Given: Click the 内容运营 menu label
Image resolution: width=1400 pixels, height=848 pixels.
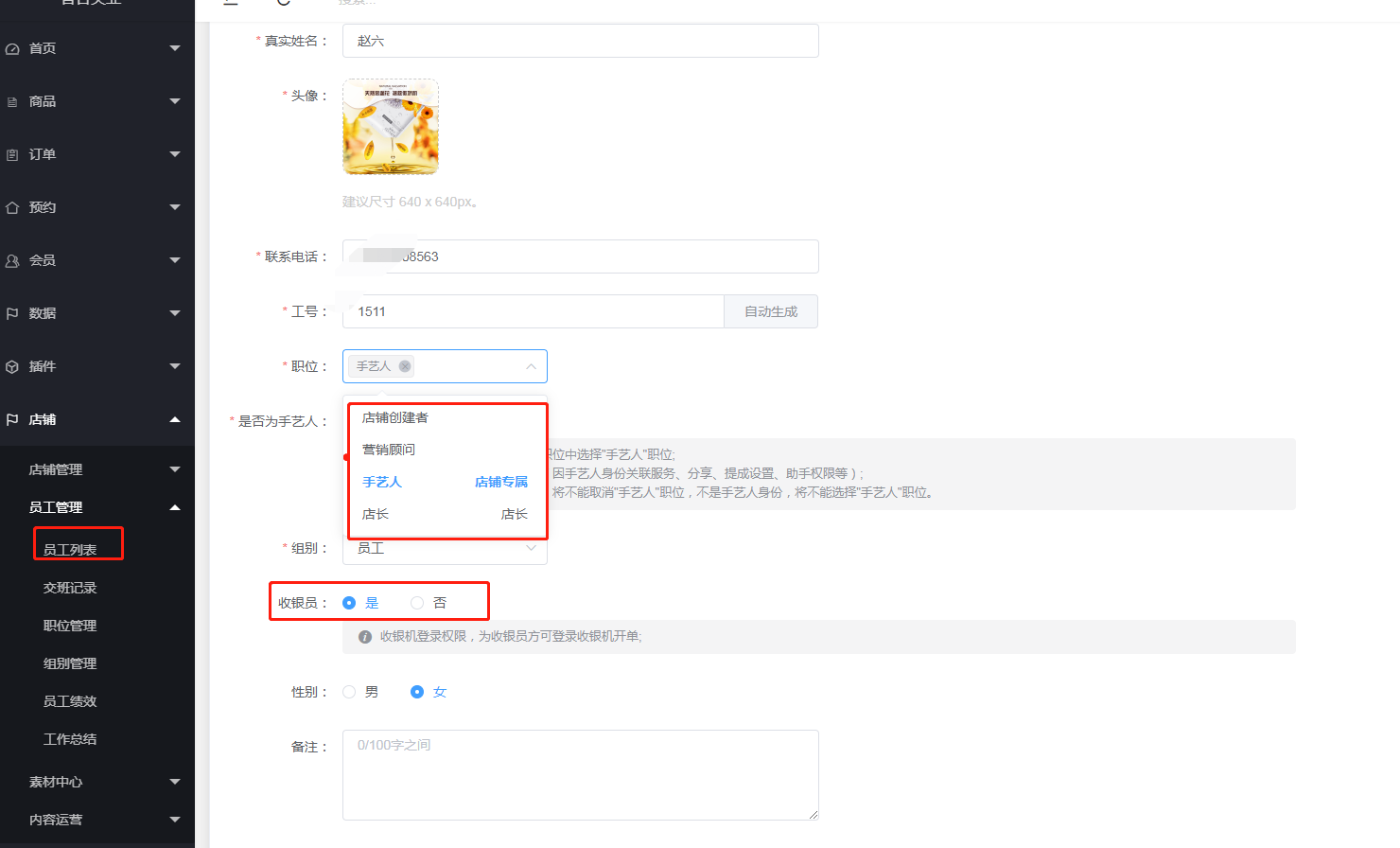Looking at the screenshot, I should [56, 820].
